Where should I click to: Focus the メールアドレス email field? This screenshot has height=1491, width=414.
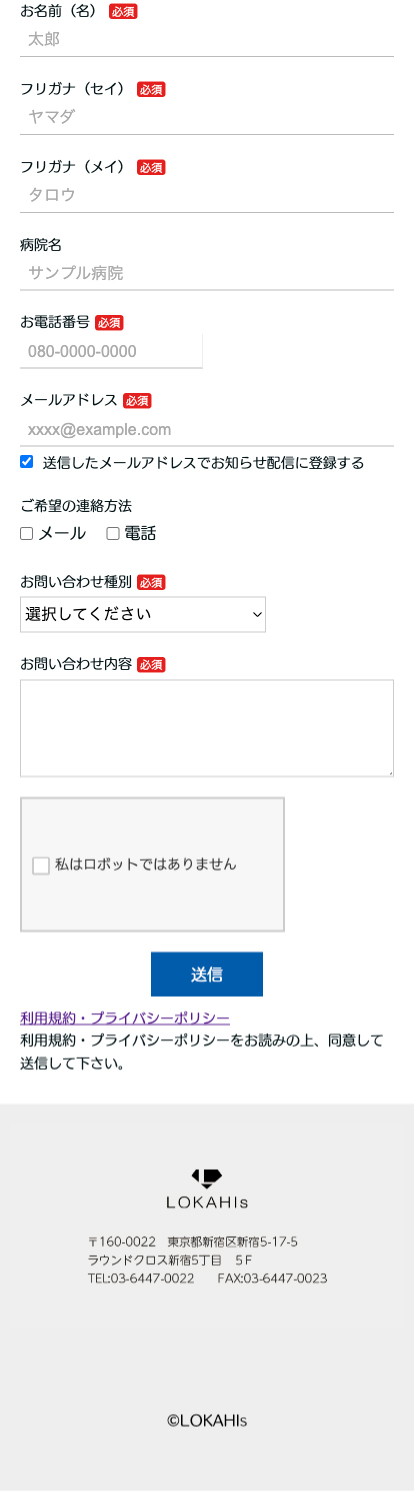(207, 430)
